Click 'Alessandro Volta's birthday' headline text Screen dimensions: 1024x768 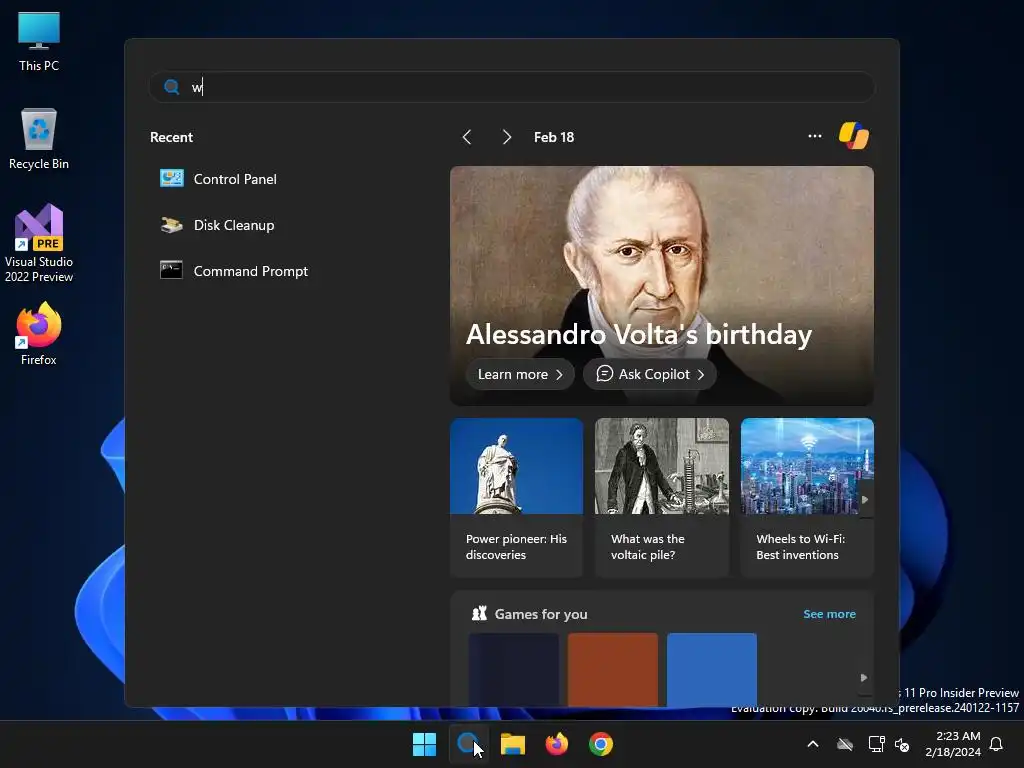pyautogui.click(x=639, y=334)
